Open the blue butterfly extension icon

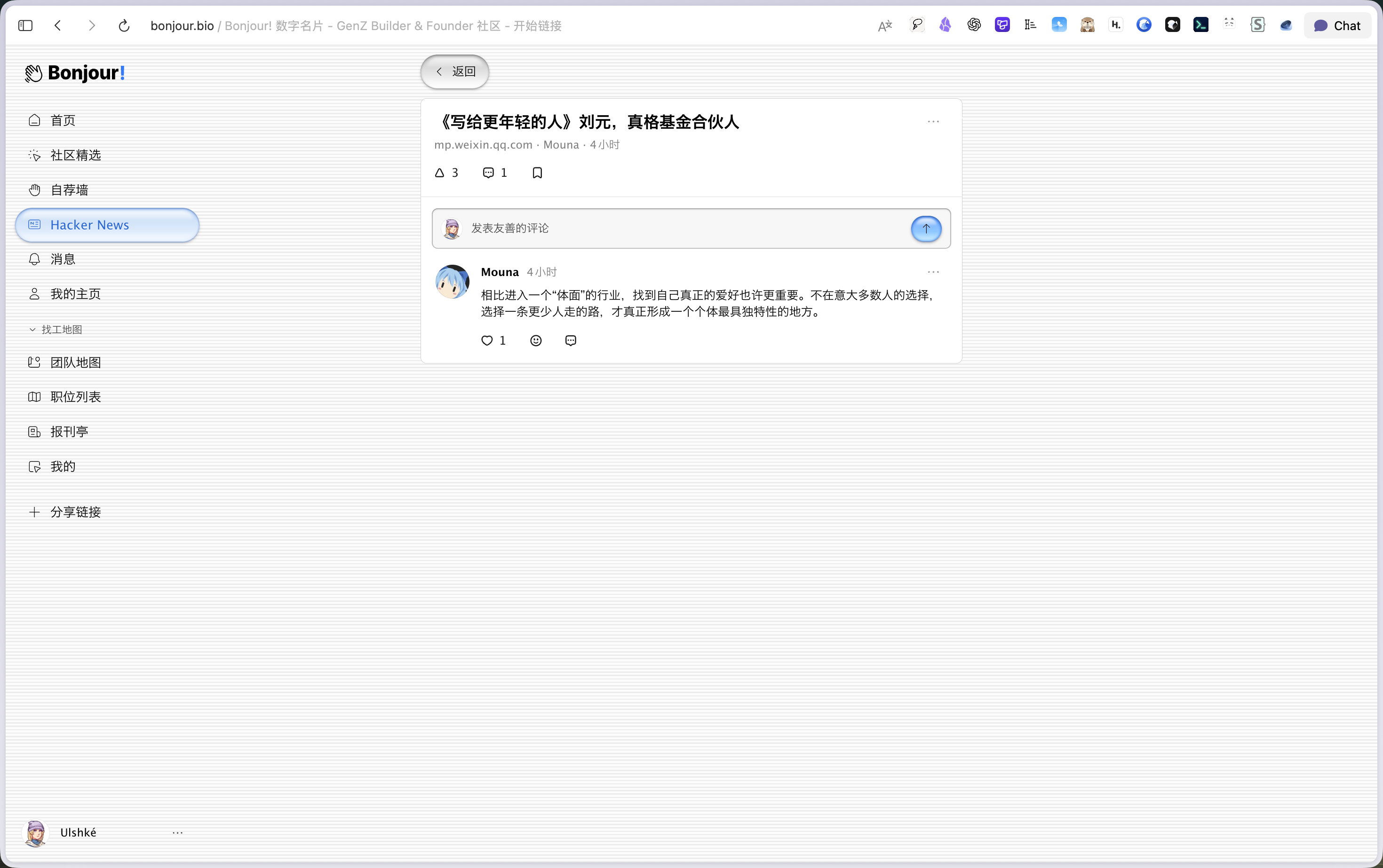(1059, 24)
